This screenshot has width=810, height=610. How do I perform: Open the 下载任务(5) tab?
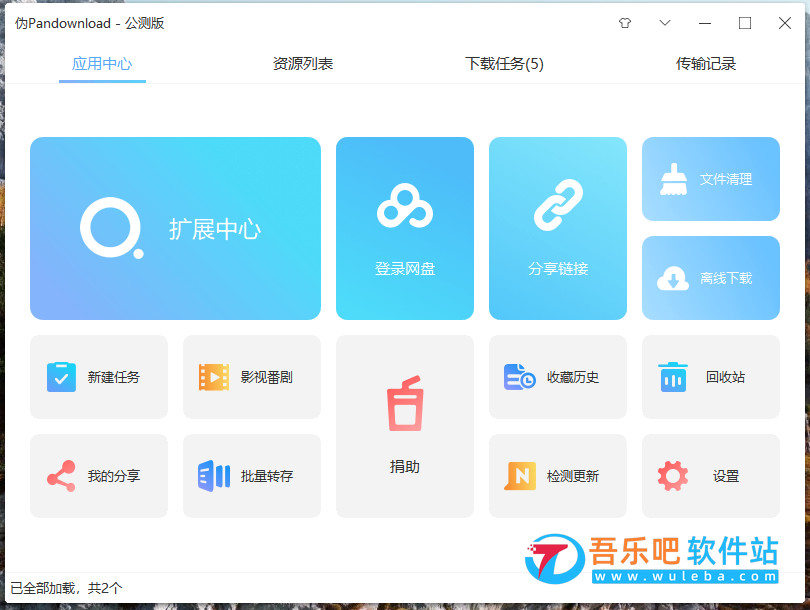pos(504,64)
